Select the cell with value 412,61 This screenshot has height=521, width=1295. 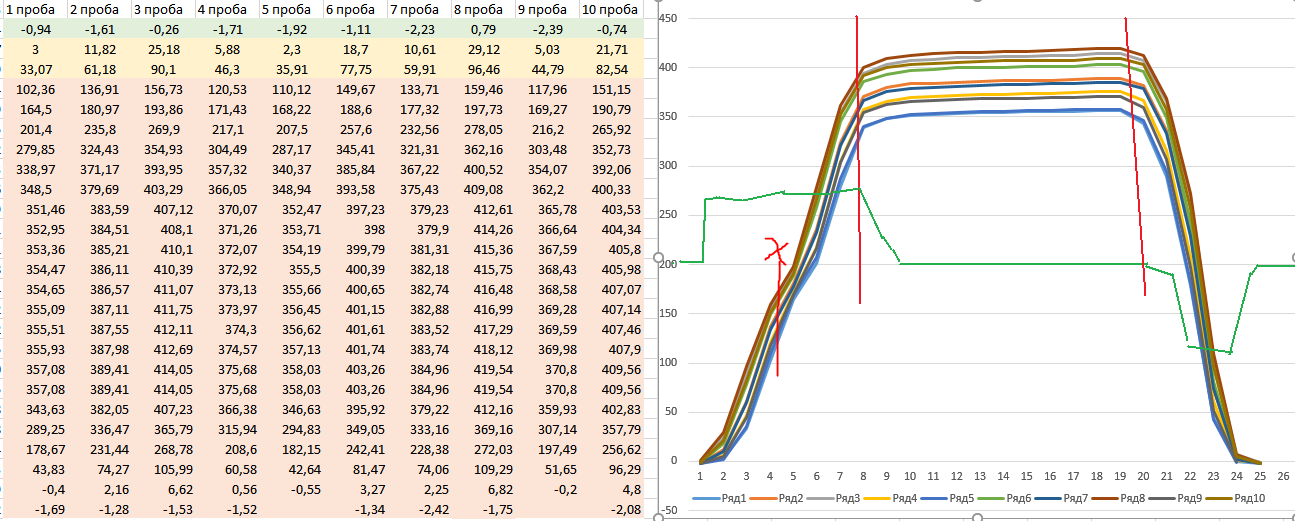pyautogui.click(x=483, y=209)
